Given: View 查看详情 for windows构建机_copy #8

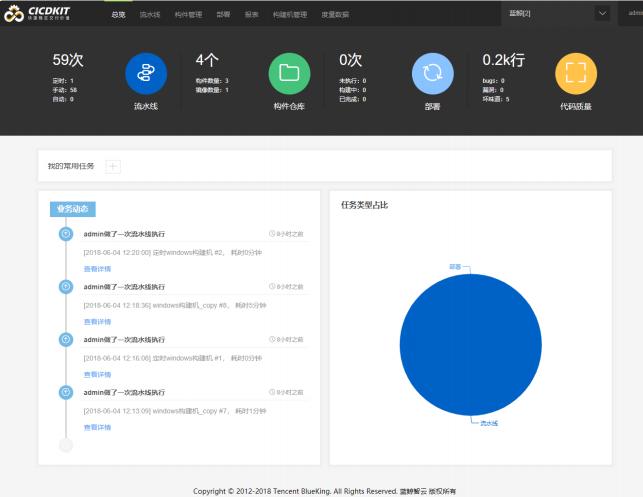Looking at the screenshot, I should pos(97,321).
